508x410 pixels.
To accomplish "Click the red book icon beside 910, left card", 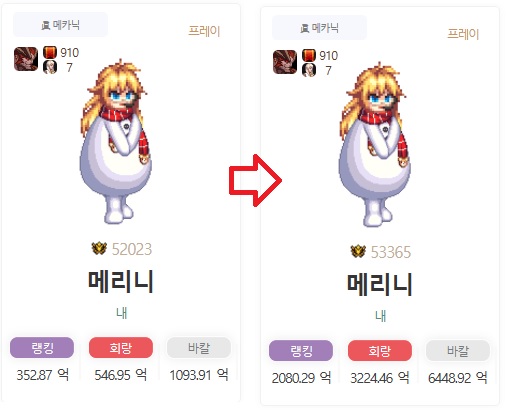I will tap(50, 53).
